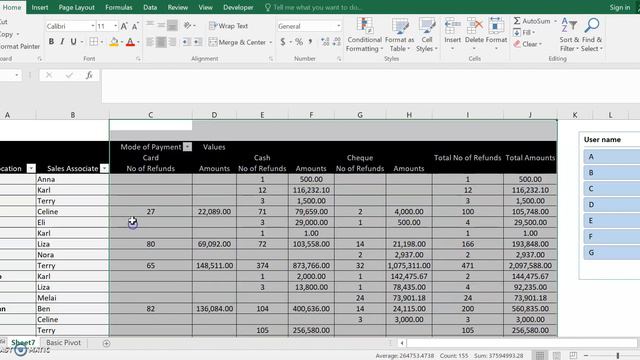Toggle Italic formatting
The height and width of the screenshot is (360, 640).
pos(62,41)
